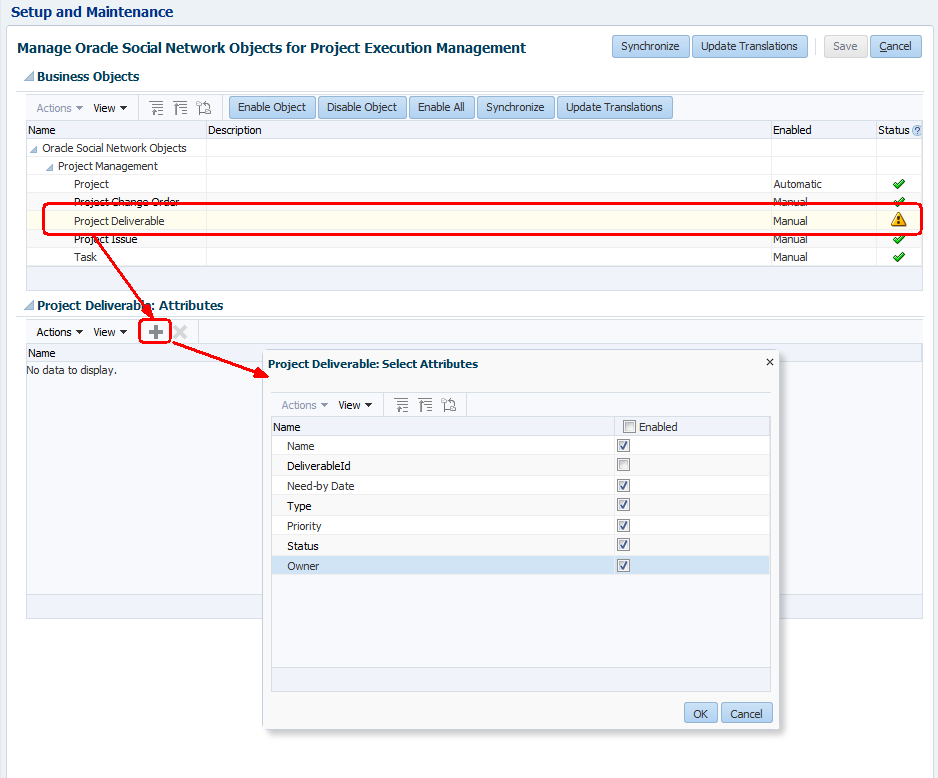Open View menu in Business Objects toolbar
The width and height of the screenshot is (938, 778).
pos(110,108)
